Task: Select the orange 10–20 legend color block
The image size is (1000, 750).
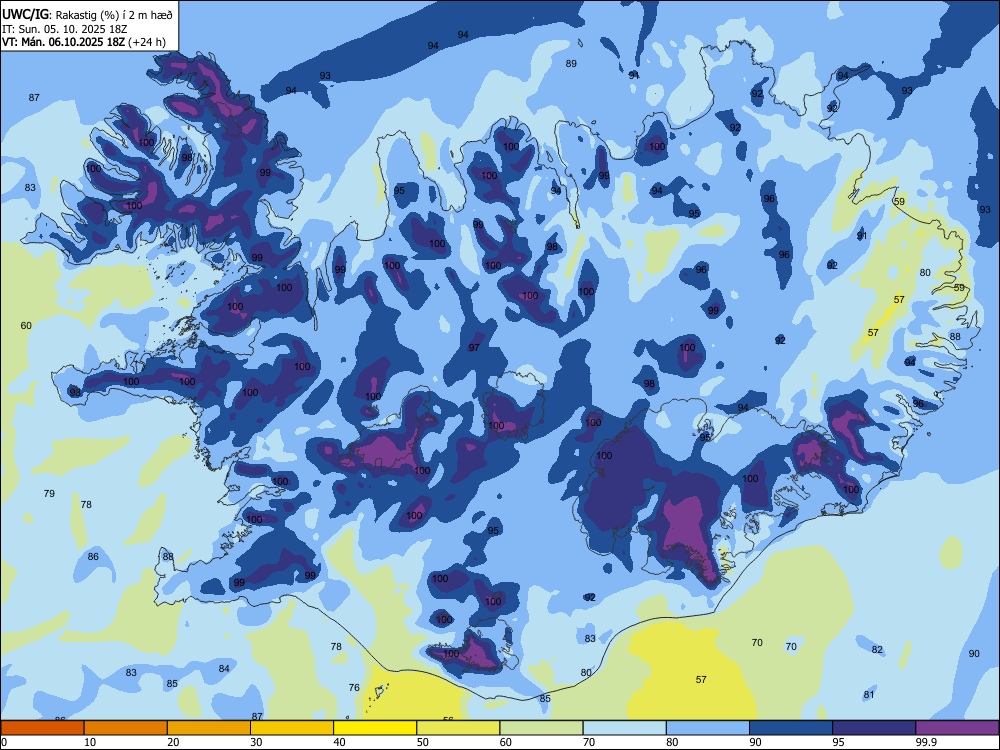Action: pos(126,728)
